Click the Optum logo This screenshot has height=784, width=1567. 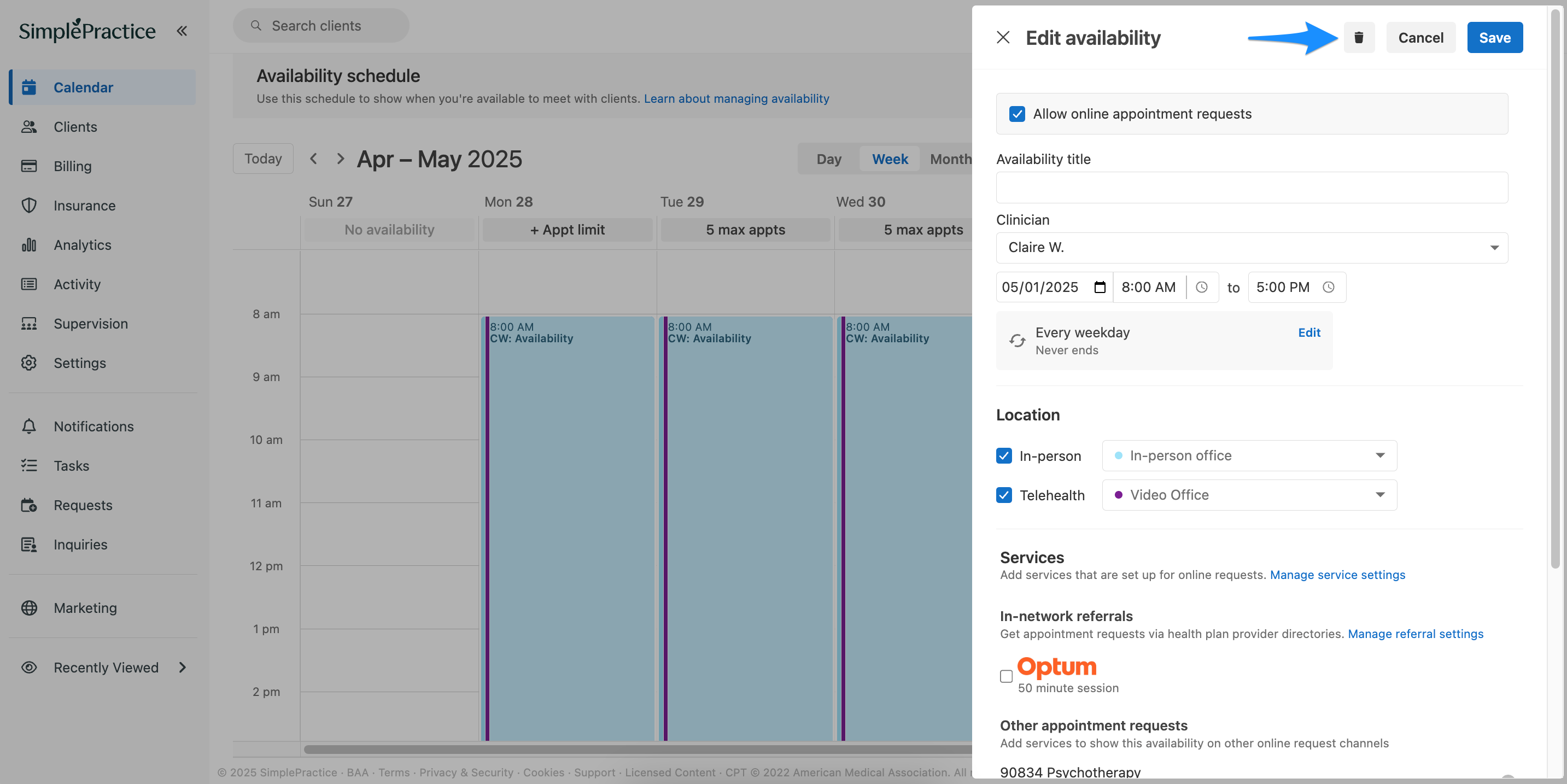[x=1057, y=667]
